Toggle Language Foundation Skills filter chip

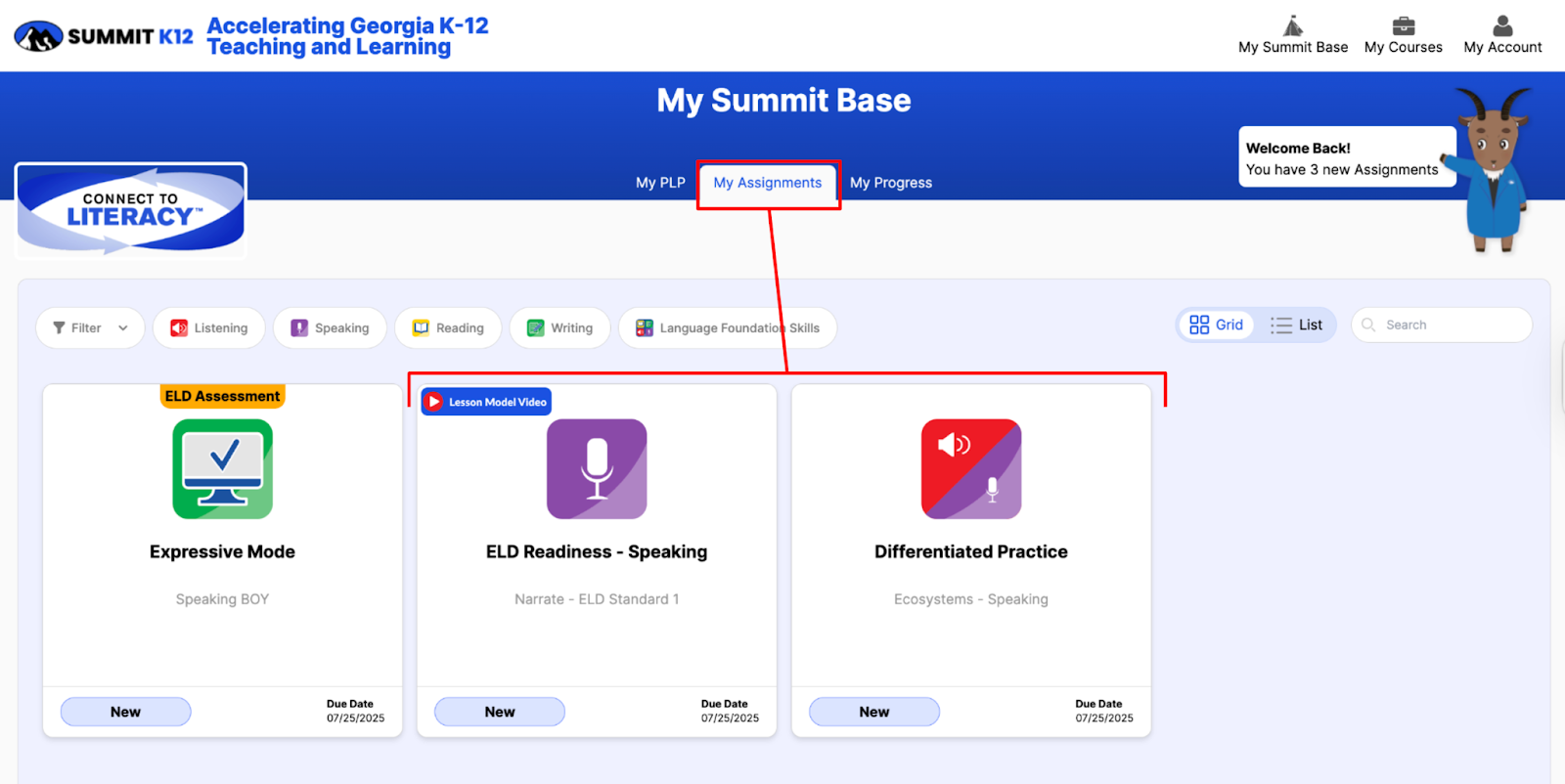728,328
